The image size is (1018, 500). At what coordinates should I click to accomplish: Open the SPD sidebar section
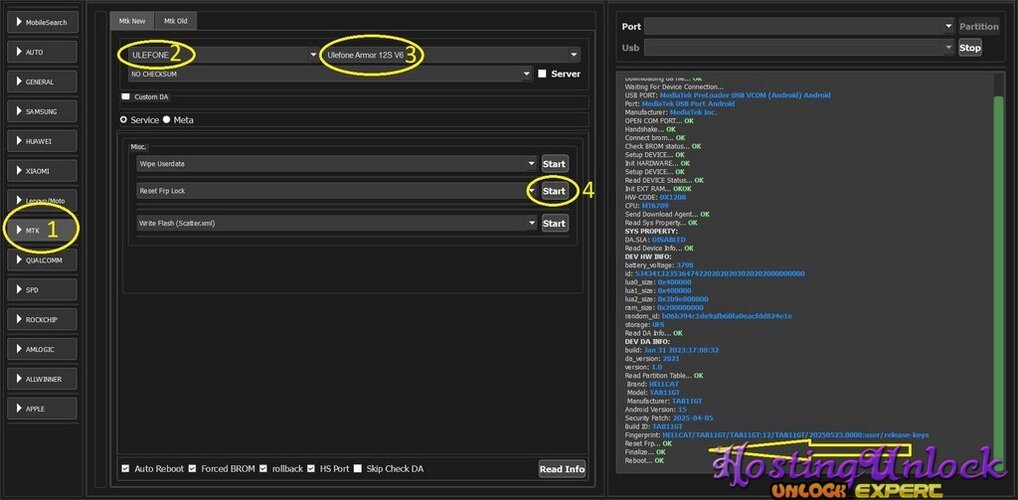click(x=42, y=290)
